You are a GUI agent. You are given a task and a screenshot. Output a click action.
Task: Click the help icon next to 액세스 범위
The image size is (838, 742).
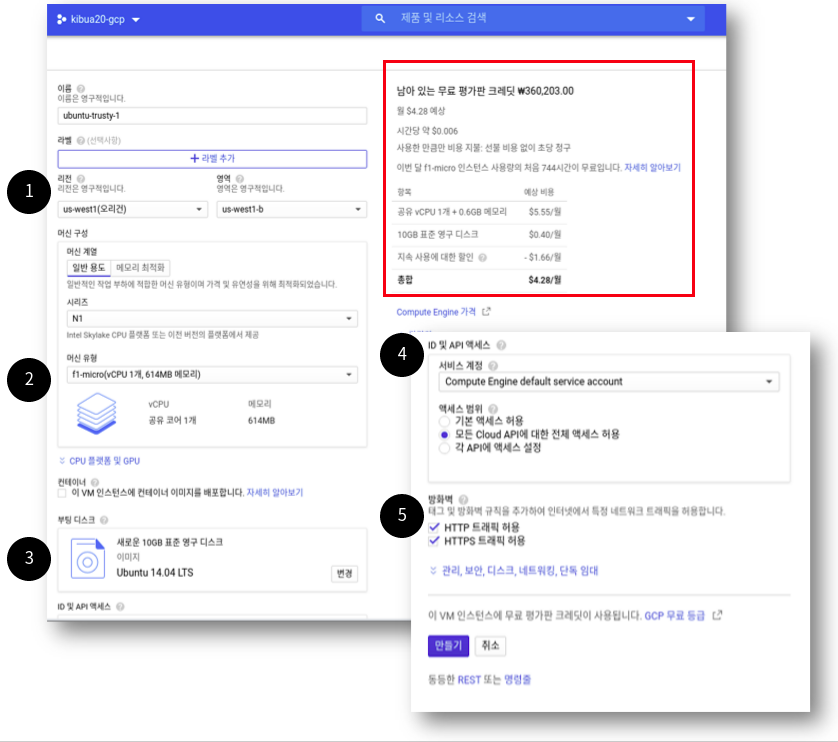tap(493, 409)
